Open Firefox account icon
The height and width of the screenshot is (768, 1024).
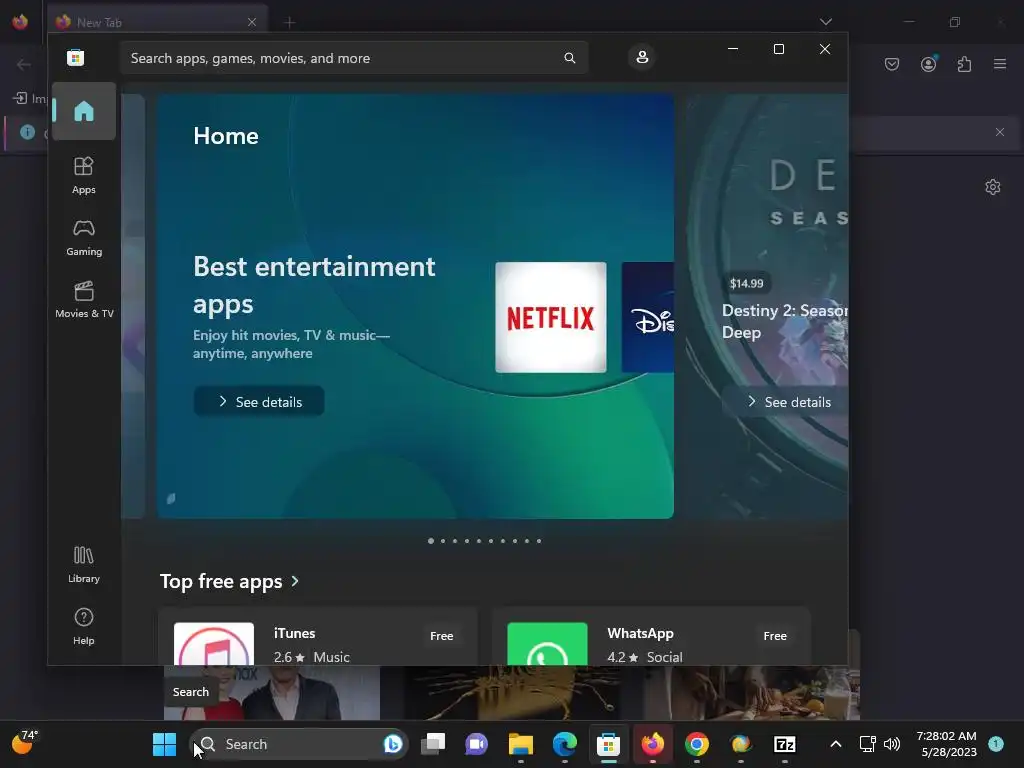928,64
